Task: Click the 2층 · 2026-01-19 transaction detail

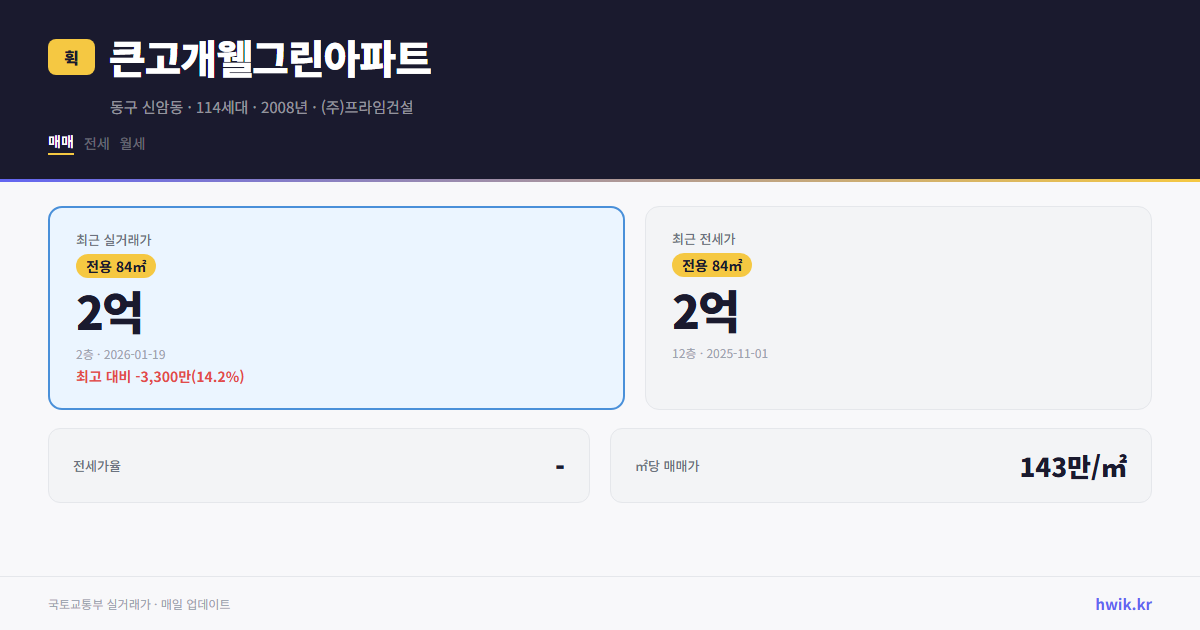Action: 120,353
